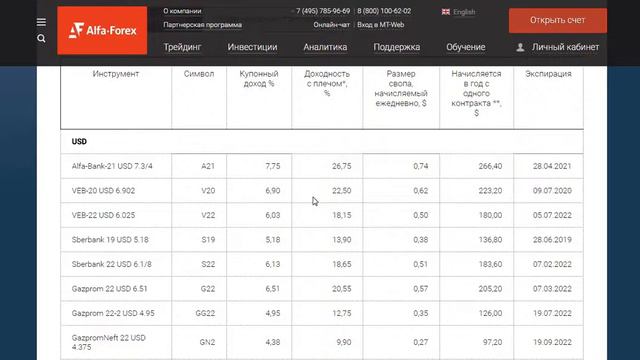Open the О компании link
Image resolution: width=640 pixels, height=360 pixels.
182,11
